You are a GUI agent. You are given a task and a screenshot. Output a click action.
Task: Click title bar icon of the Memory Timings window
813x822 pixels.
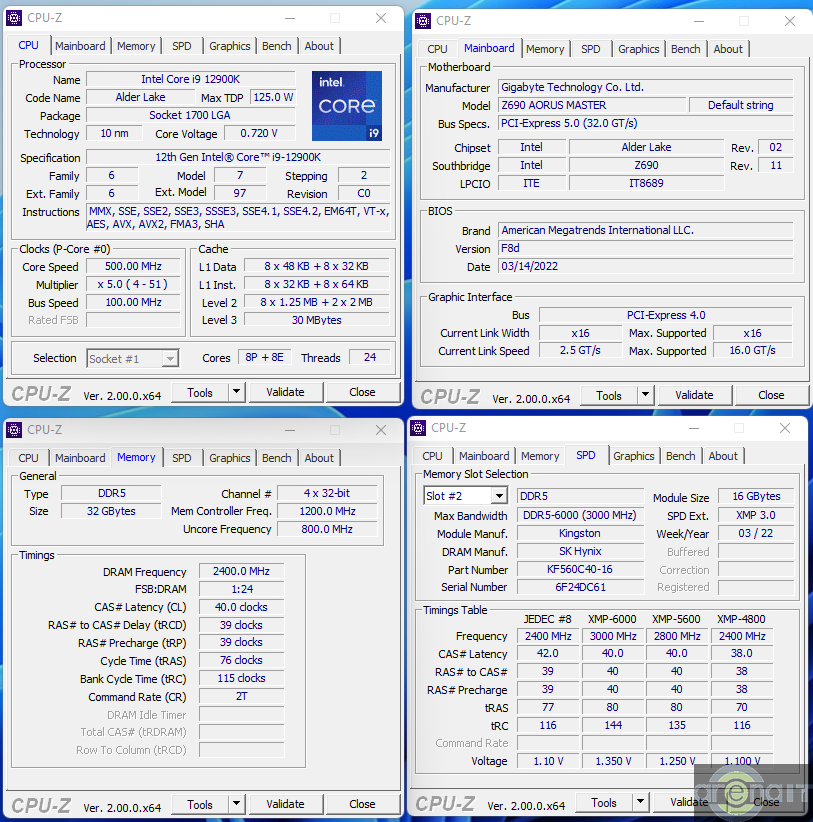coord(14,430)
